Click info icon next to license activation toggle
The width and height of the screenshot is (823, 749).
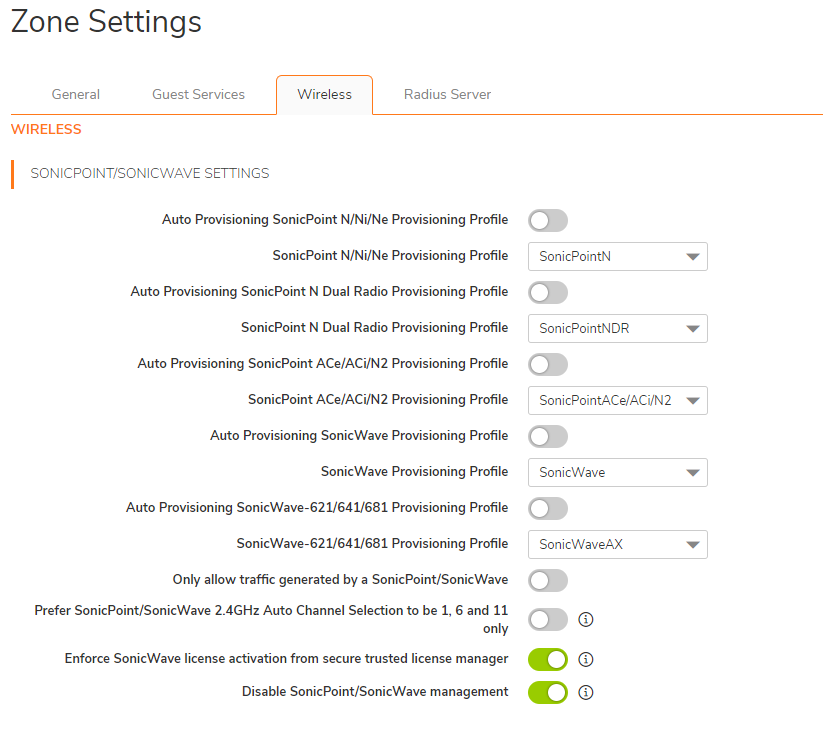pos(587,660)
